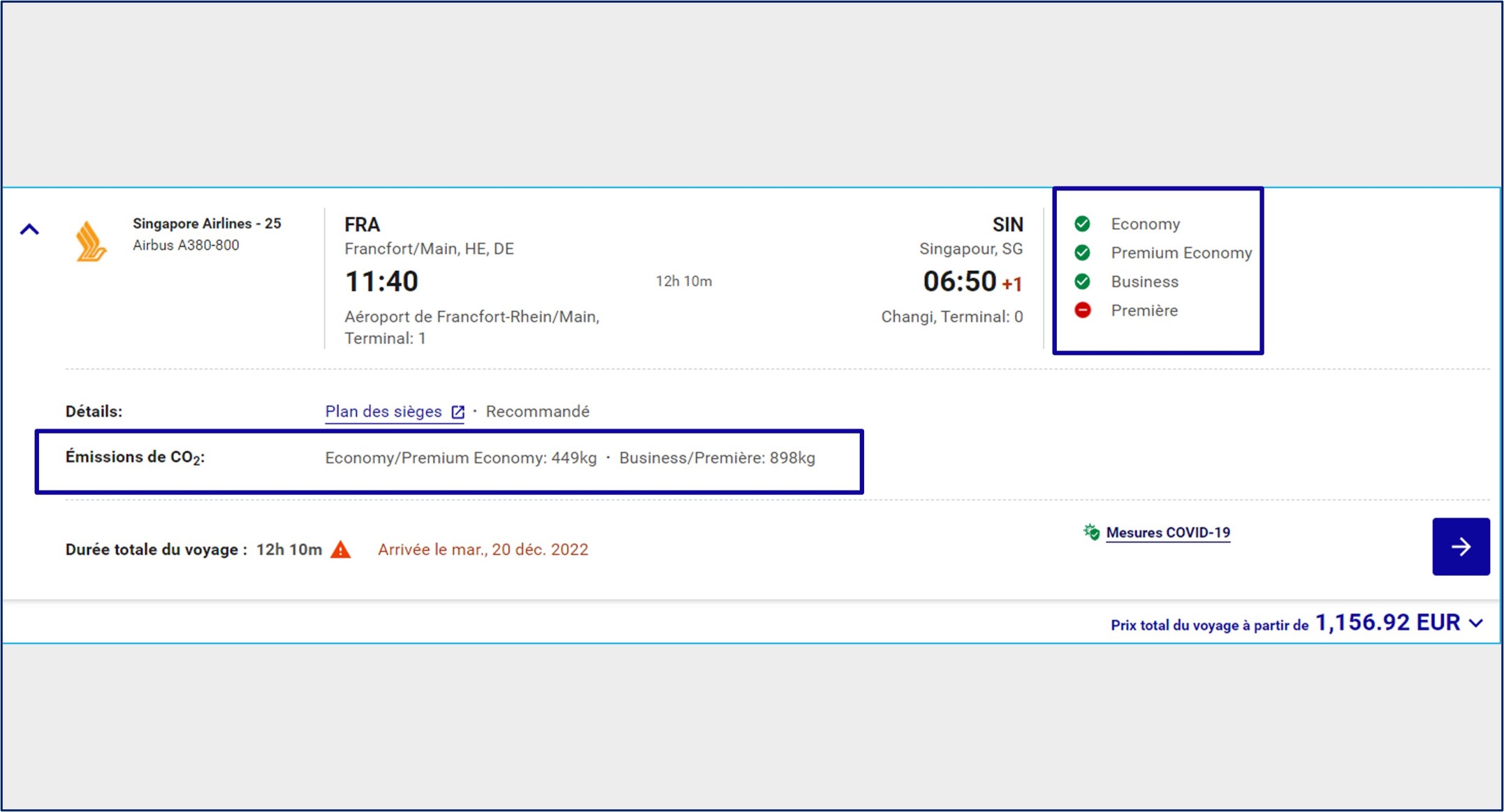
Task: Open the Mesures COVID-19 link
Action: (1168, 533)
